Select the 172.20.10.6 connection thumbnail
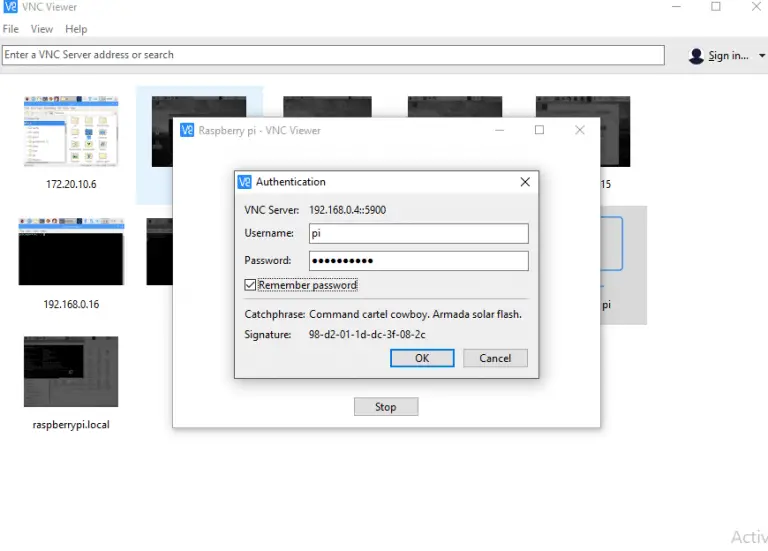768x551 pixels. click(x=71, y=131)
